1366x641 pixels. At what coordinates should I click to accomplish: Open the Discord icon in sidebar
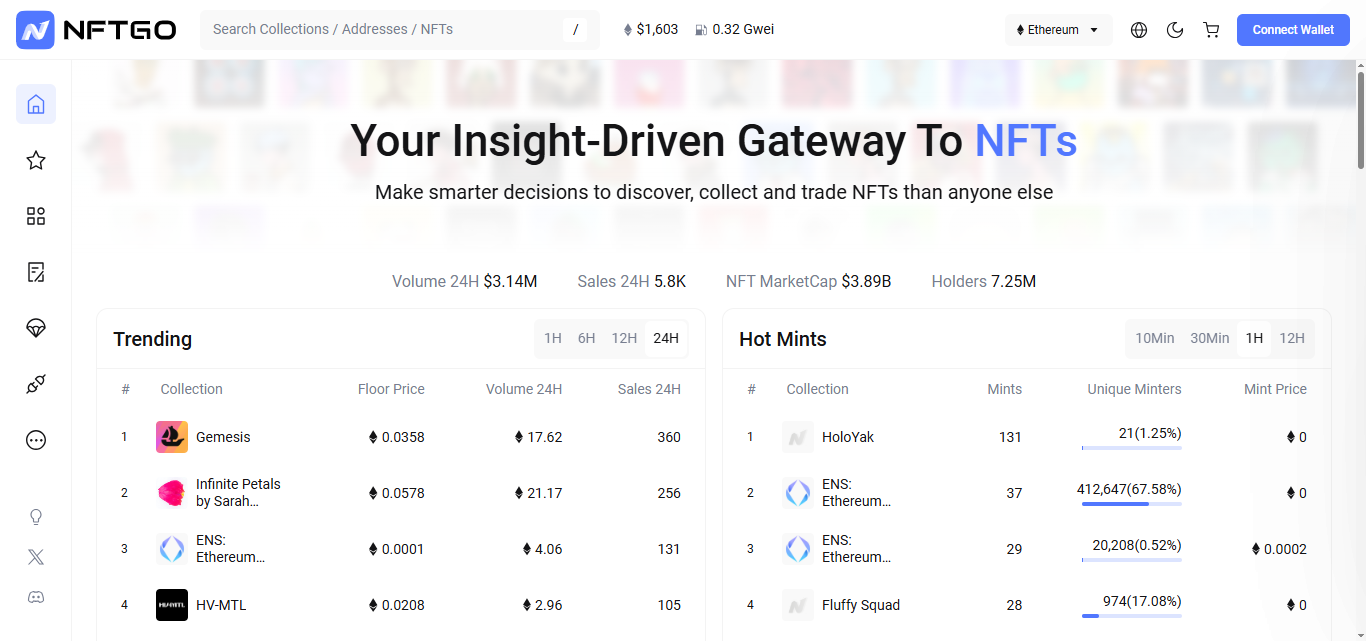36,597
